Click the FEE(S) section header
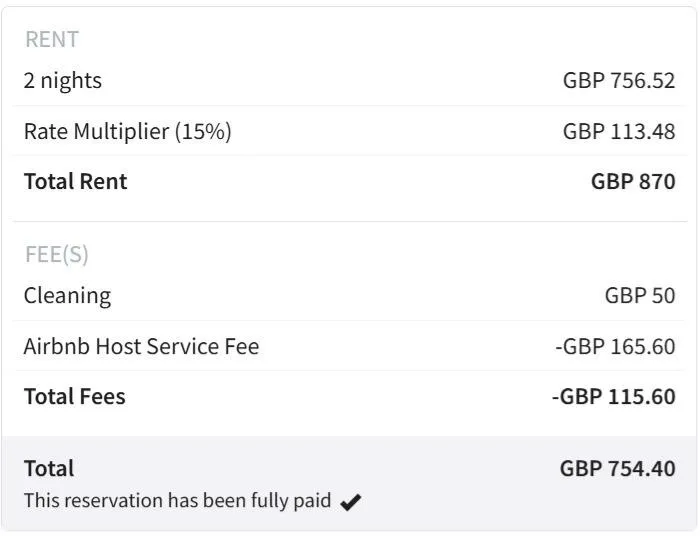This screenshot has width=700, height=536. click(x=57, y=254)
